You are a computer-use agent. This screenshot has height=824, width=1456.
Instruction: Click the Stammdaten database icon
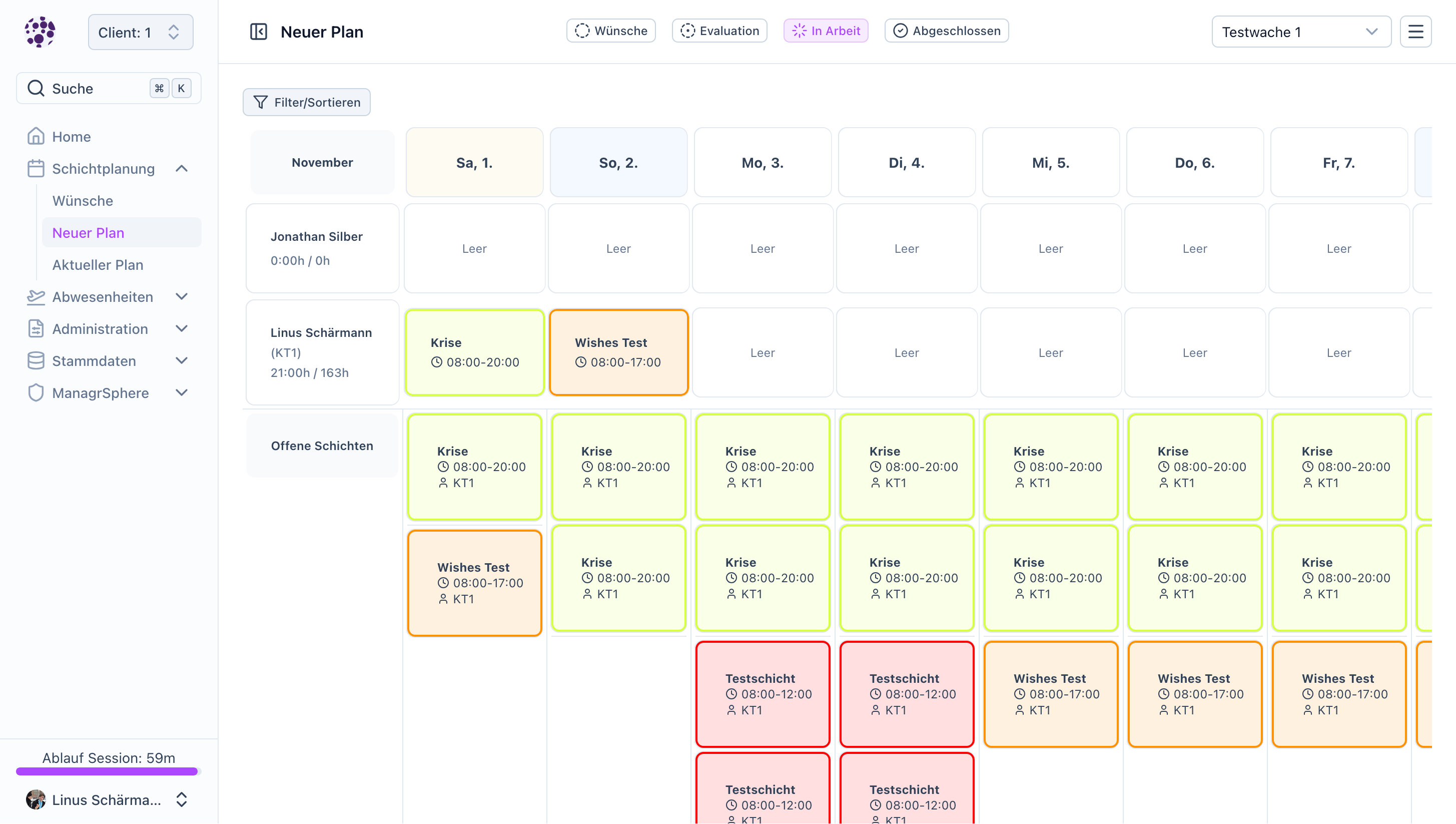[36, 361]
